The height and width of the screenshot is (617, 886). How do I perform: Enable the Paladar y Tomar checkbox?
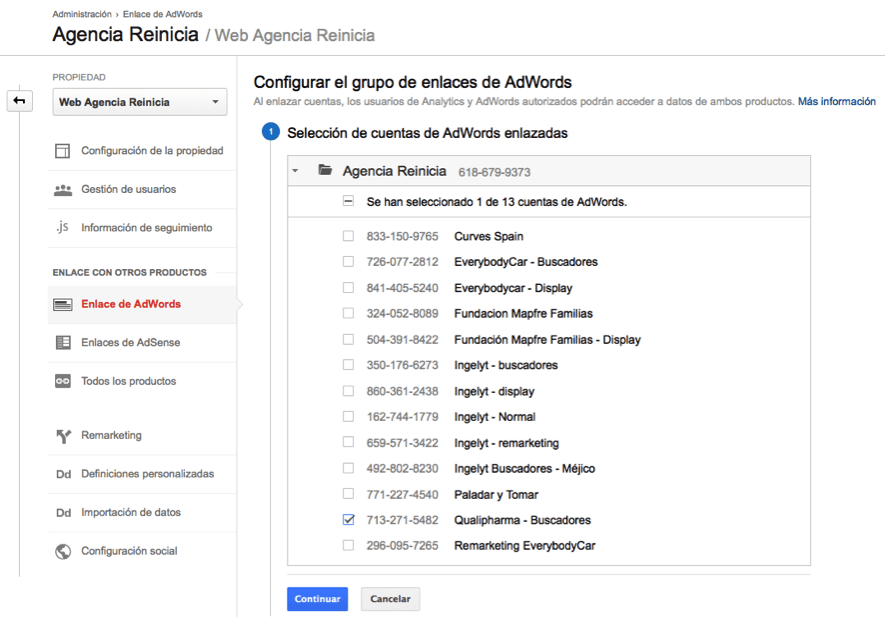[348, 494]
